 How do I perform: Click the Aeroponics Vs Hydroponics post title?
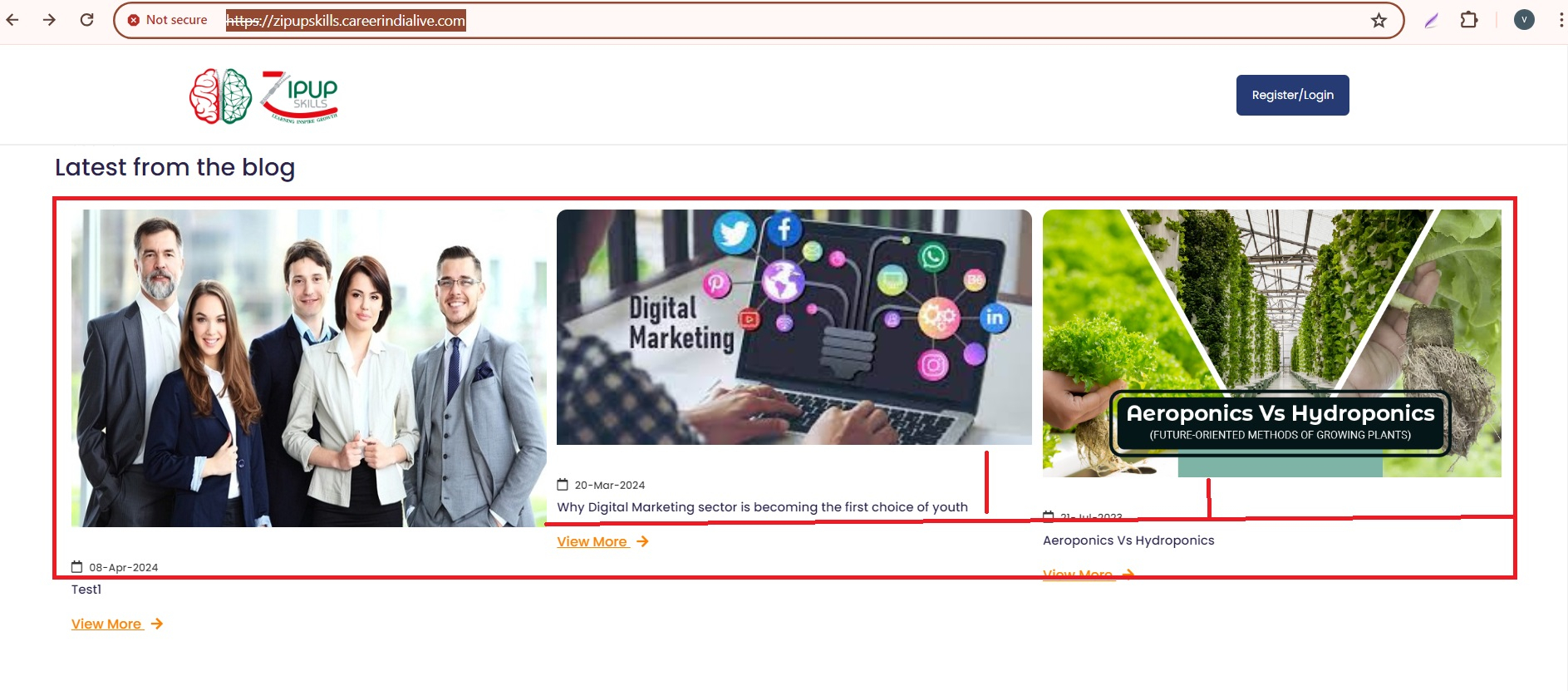[x=1128, y=540]
